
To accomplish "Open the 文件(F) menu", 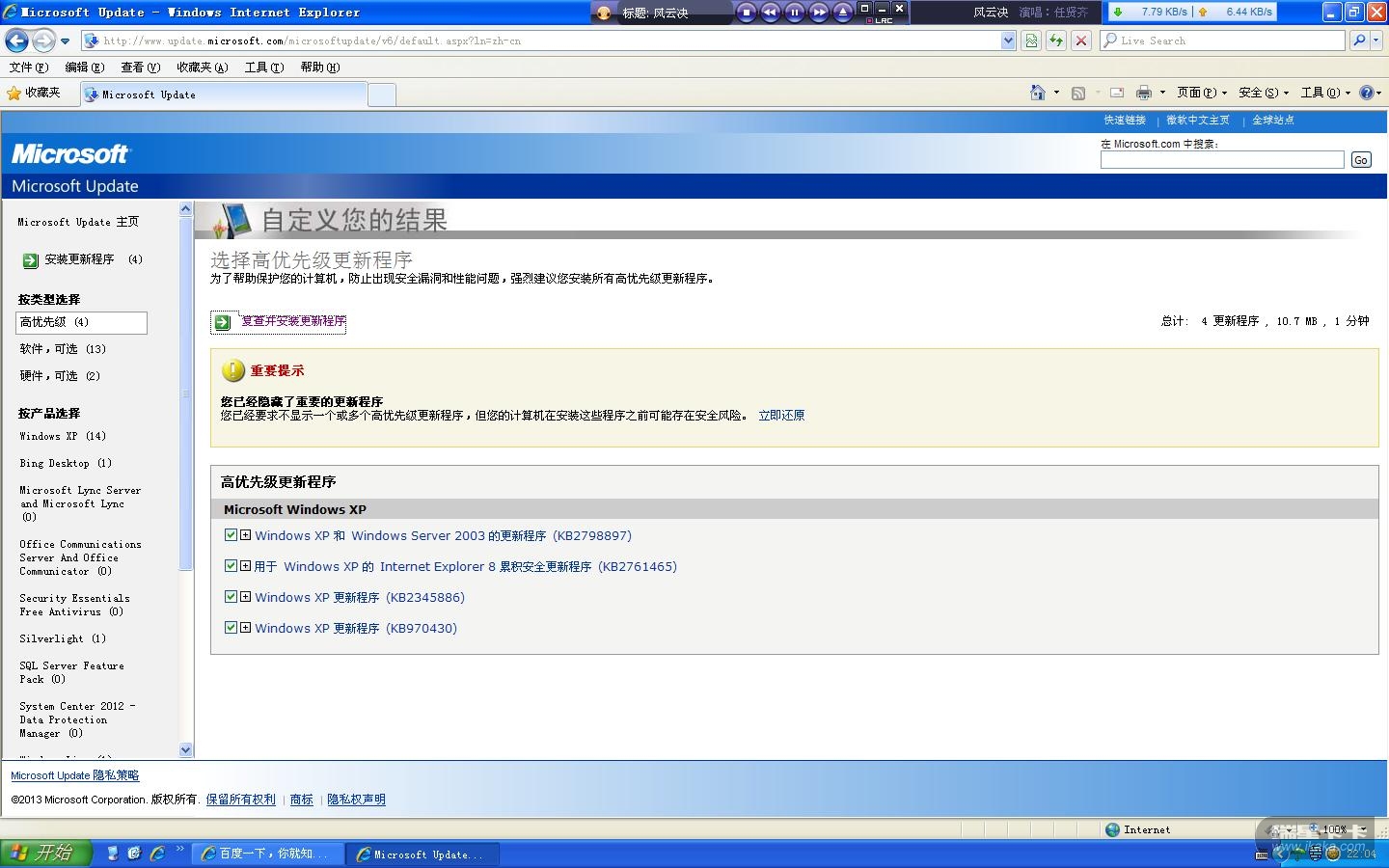I will (x=28, y=68).
